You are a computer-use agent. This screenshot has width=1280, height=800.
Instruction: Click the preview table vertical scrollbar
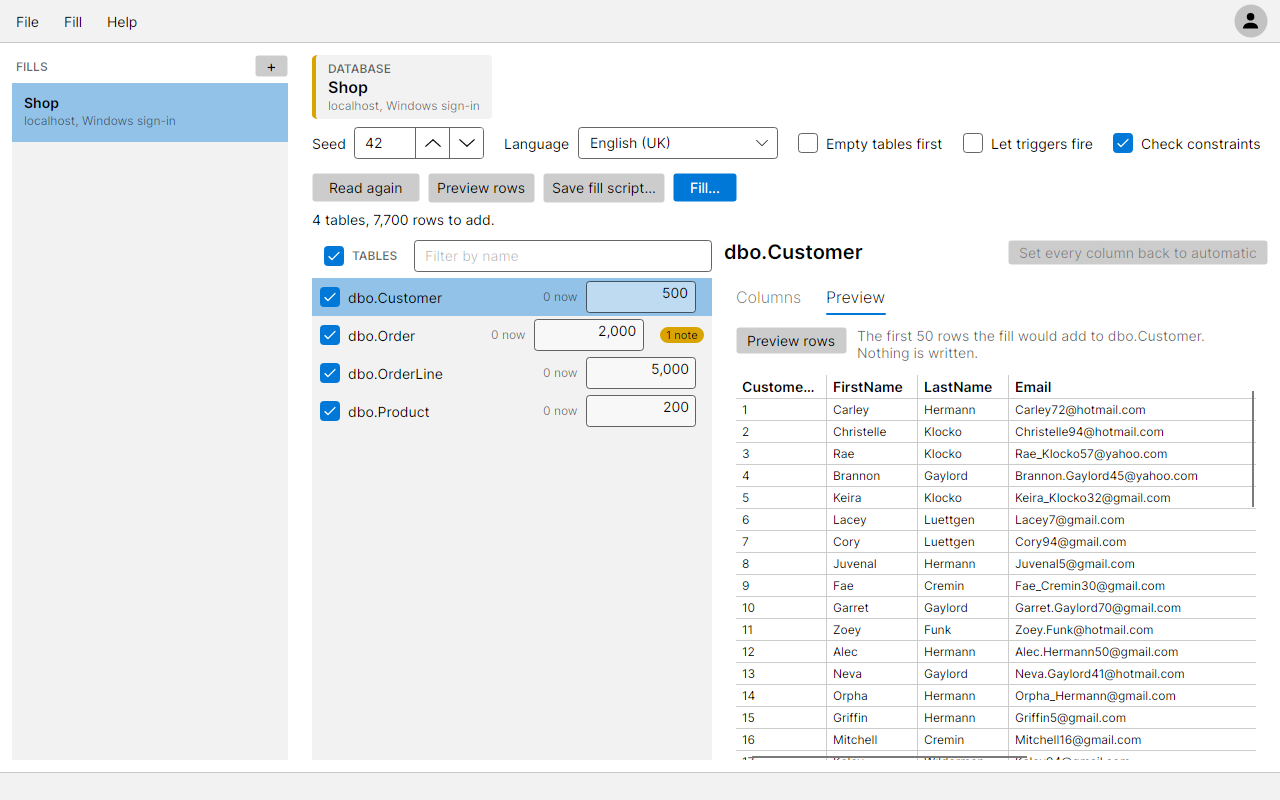[1253, 450]
